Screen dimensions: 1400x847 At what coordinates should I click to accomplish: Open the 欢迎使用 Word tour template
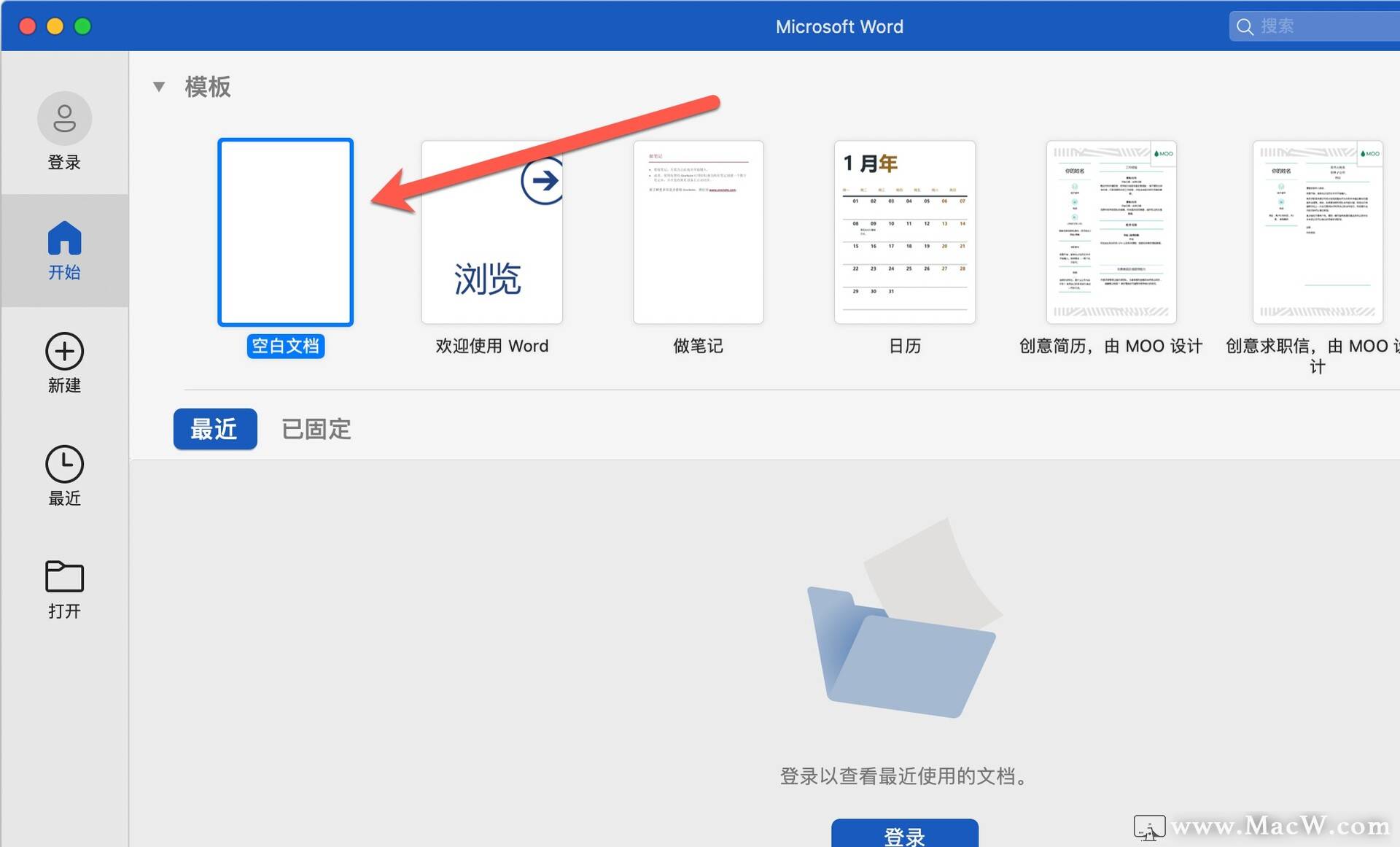pos(492,232)
